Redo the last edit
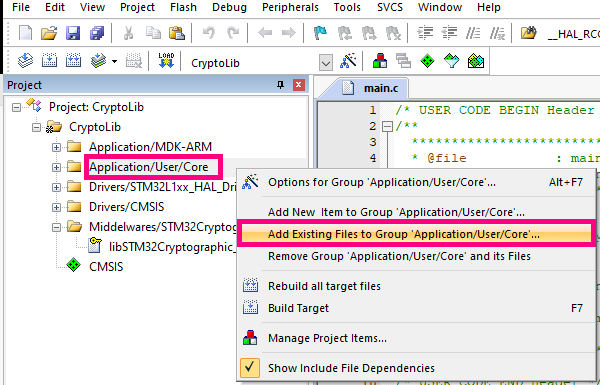The height and width of the screenshot is (385, 600). point(233,33)
